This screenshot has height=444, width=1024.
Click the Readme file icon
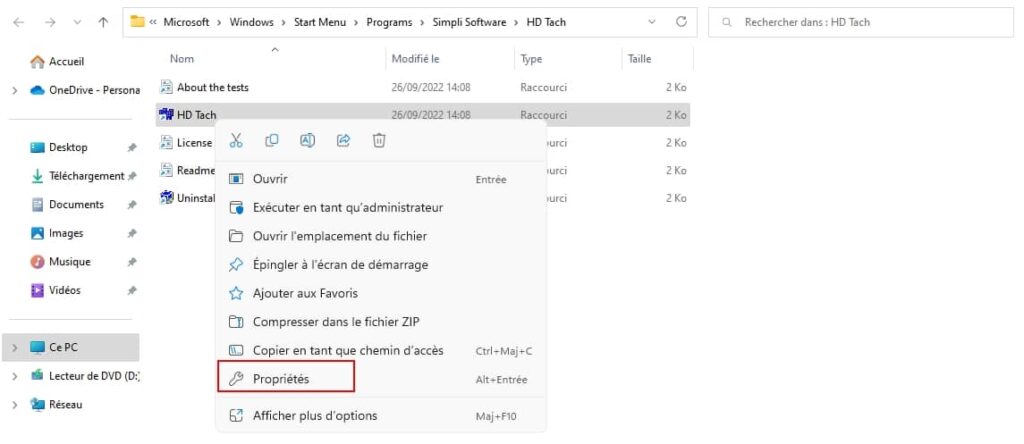pos(166,170)
